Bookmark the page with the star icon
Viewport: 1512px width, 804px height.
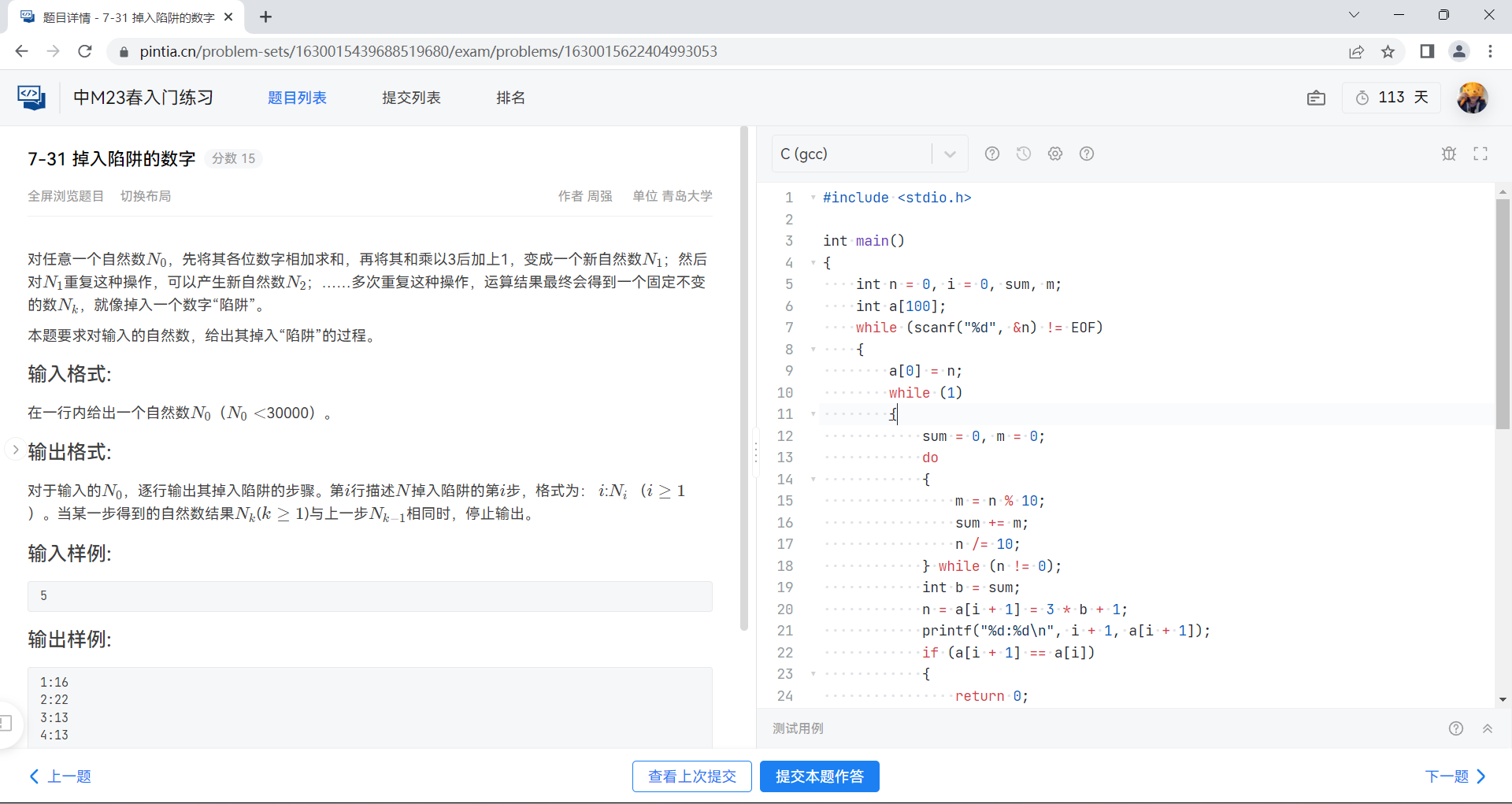click(1388, 51)
